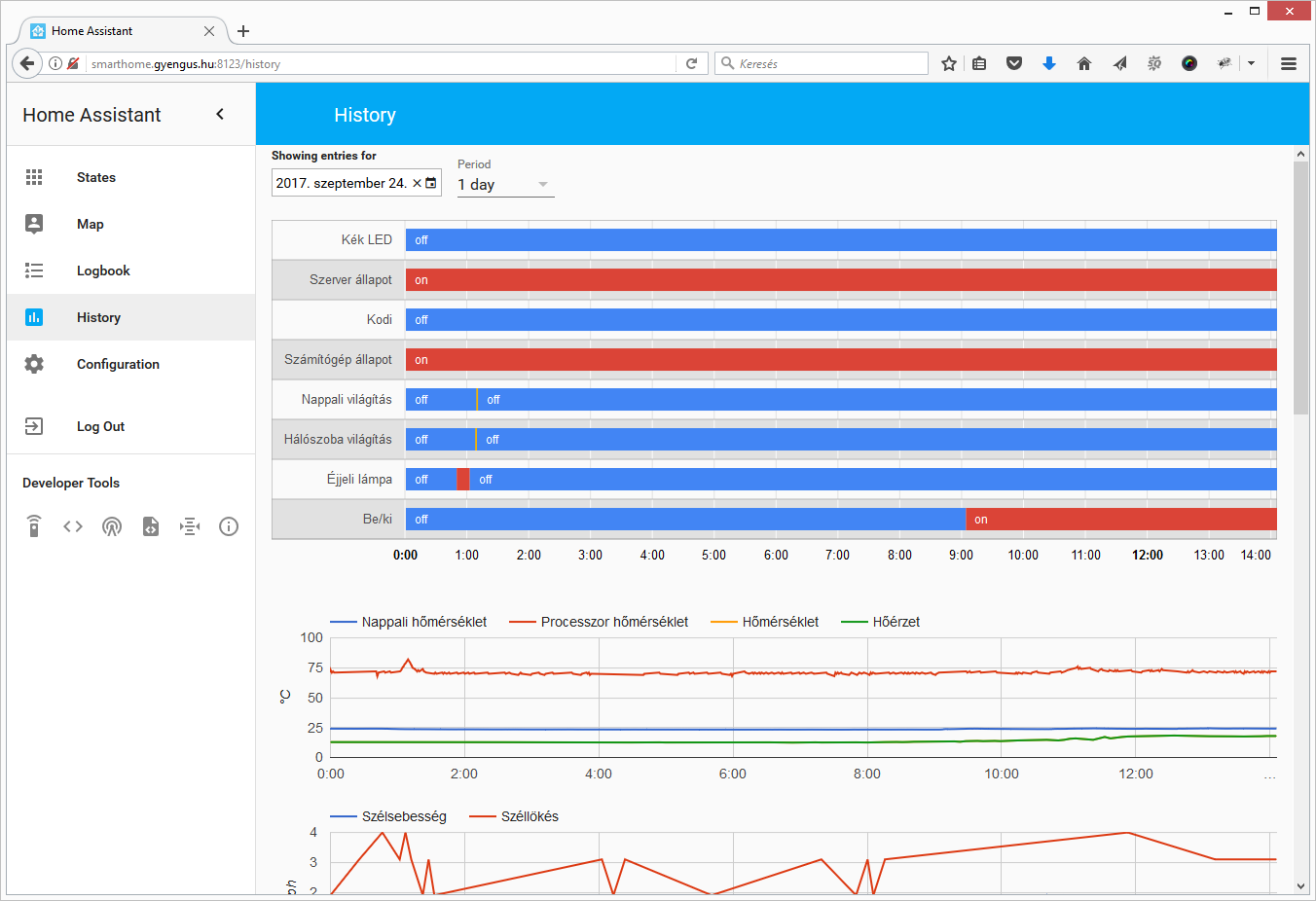
Task: Toggle the Széllökés legend series
Action: pos(514,816)
